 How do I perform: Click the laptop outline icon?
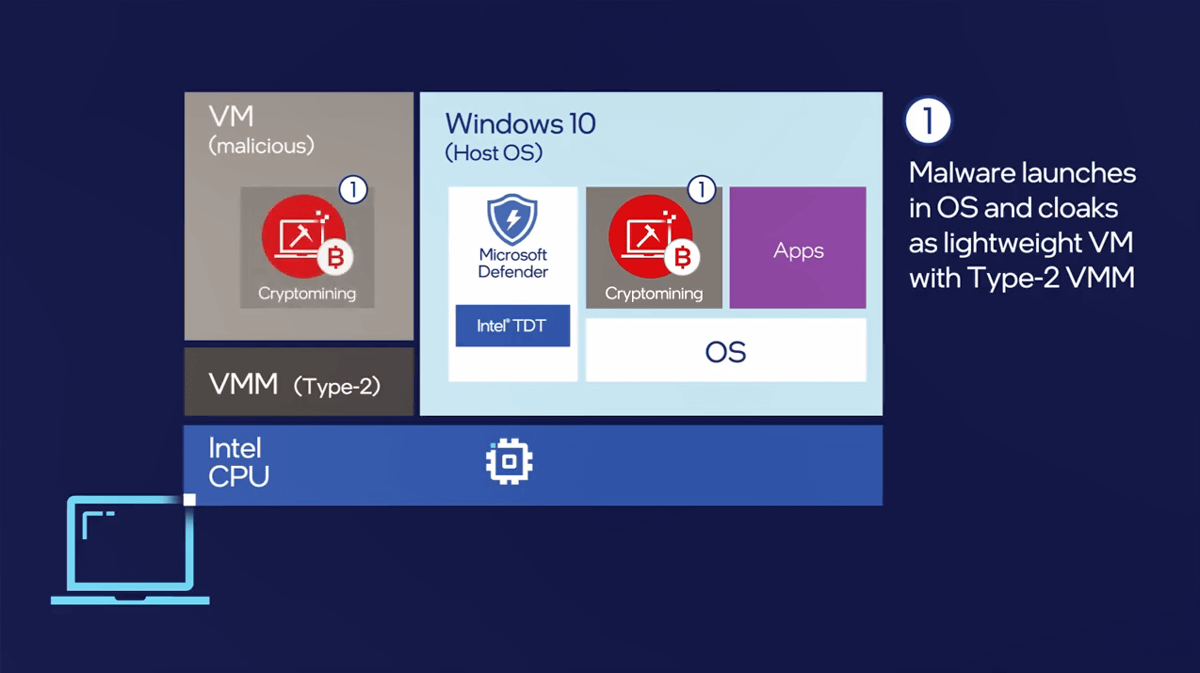pyautogui.click(x=130, y=549)
